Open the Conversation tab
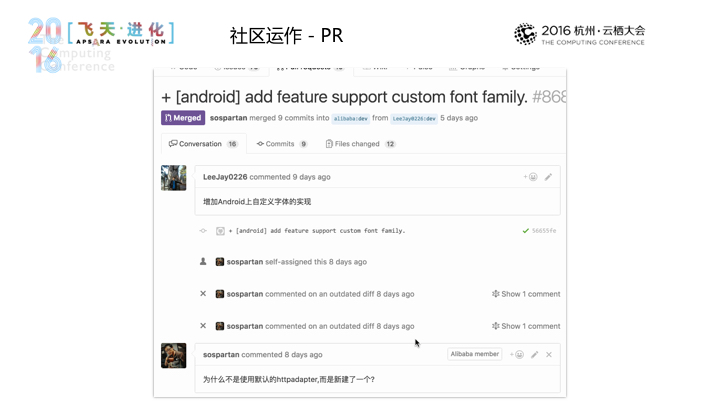The image size is (720, 405). pos(203,144)
